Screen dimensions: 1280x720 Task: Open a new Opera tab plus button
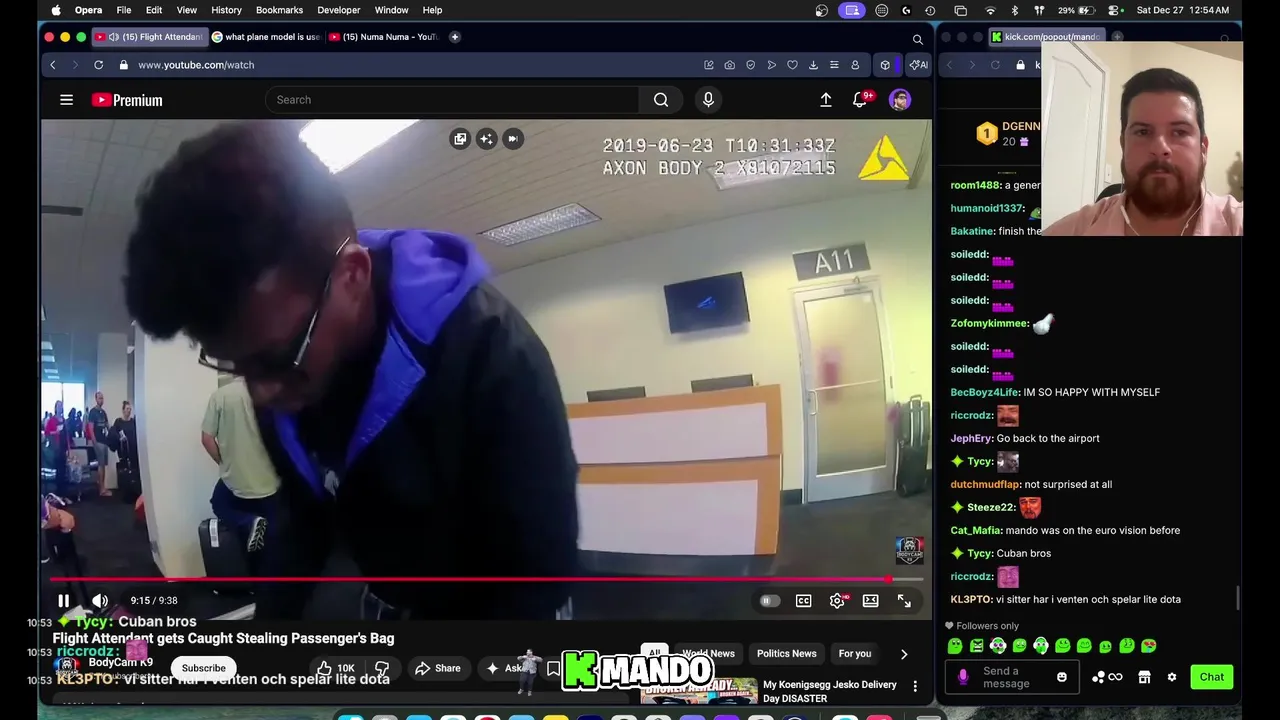click(455, 37)
